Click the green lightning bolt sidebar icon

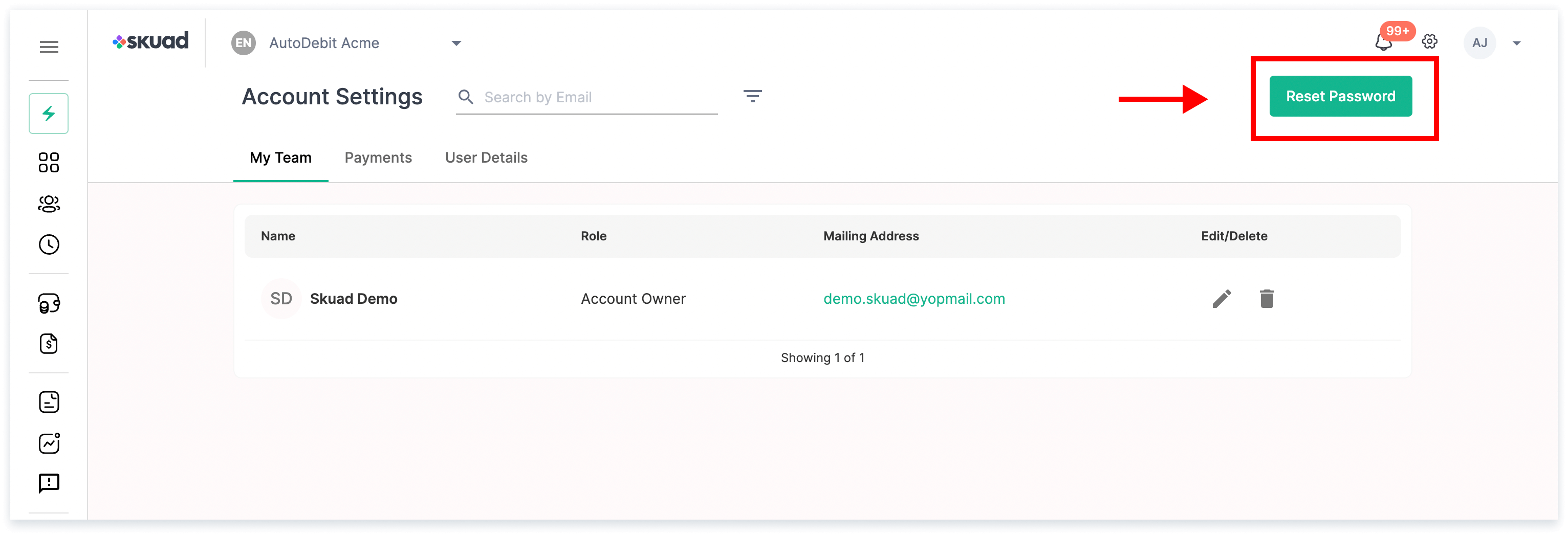coord(49,113)
